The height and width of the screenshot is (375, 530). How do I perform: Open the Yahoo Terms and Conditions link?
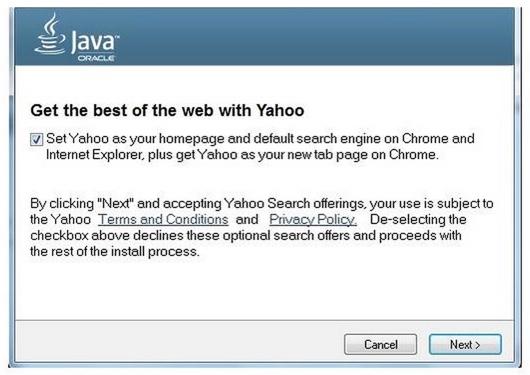click(x=163, y=220)
